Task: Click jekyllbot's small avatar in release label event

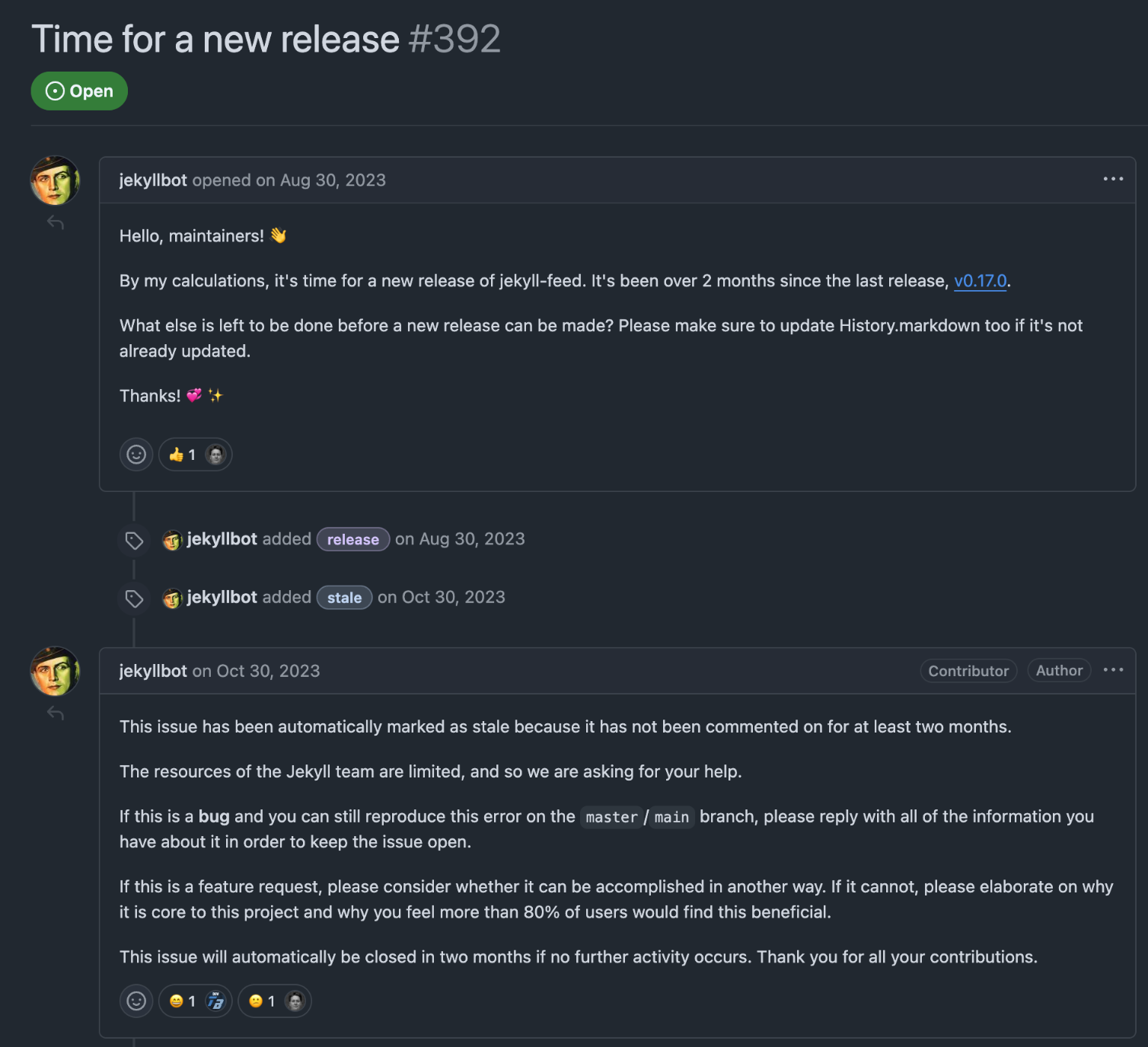Action: coord(172,540)
